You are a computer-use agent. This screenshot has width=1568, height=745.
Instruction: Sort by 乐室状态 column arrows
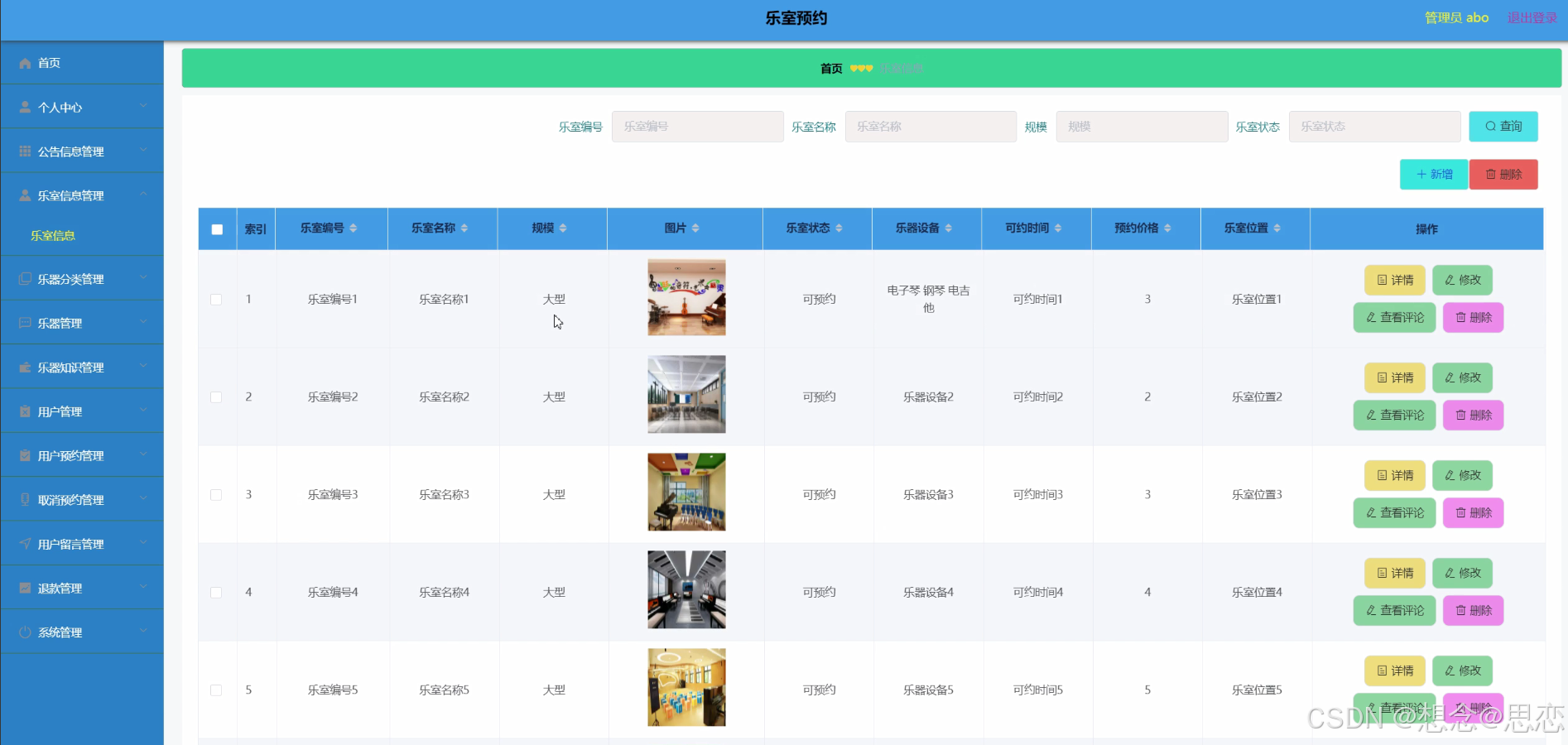coord(839,228)
